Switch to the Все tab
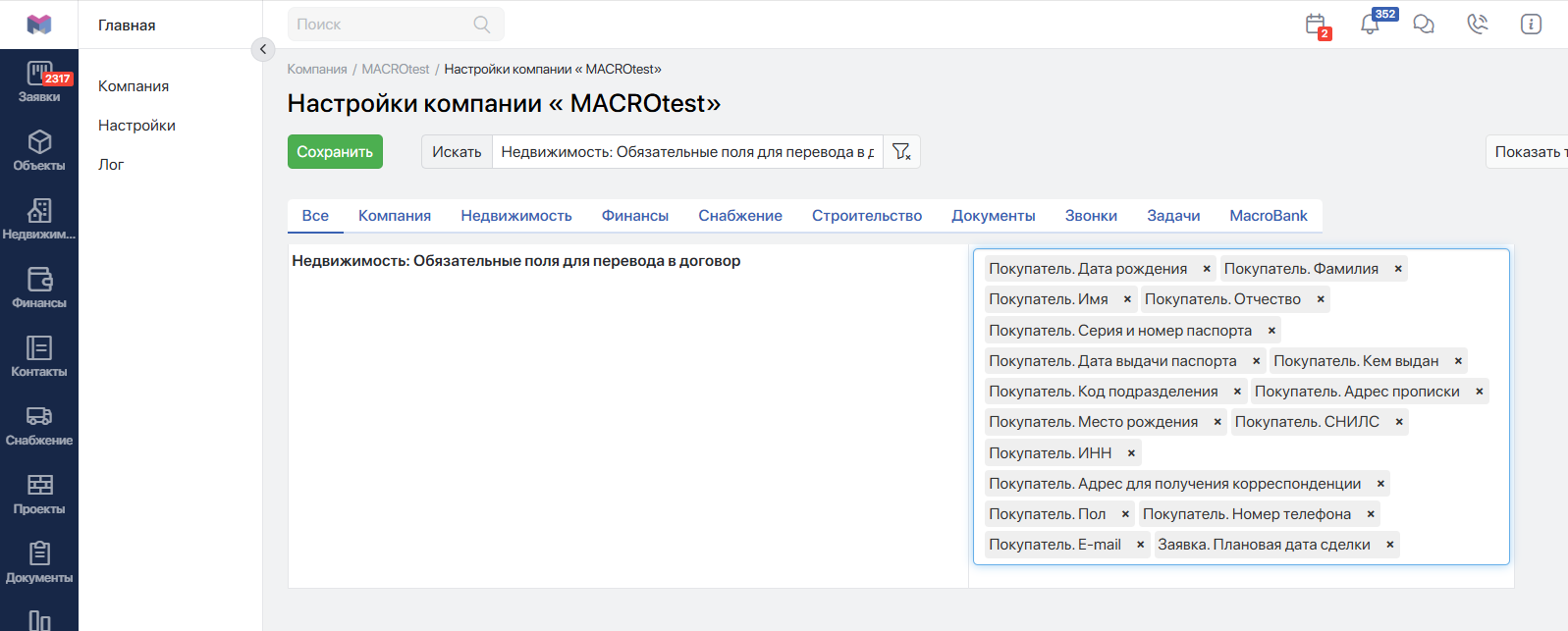Viewport: 1568px width, 631px height. [315, 216]
